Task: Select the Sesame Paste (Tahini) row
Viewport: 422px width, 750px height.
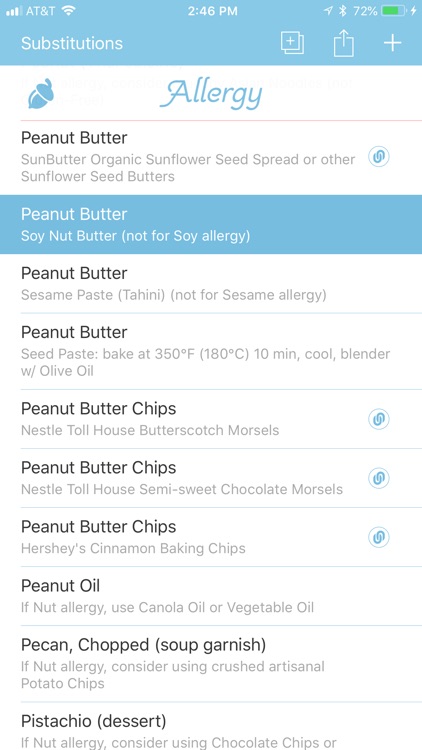Action: [x=211, y=284]
